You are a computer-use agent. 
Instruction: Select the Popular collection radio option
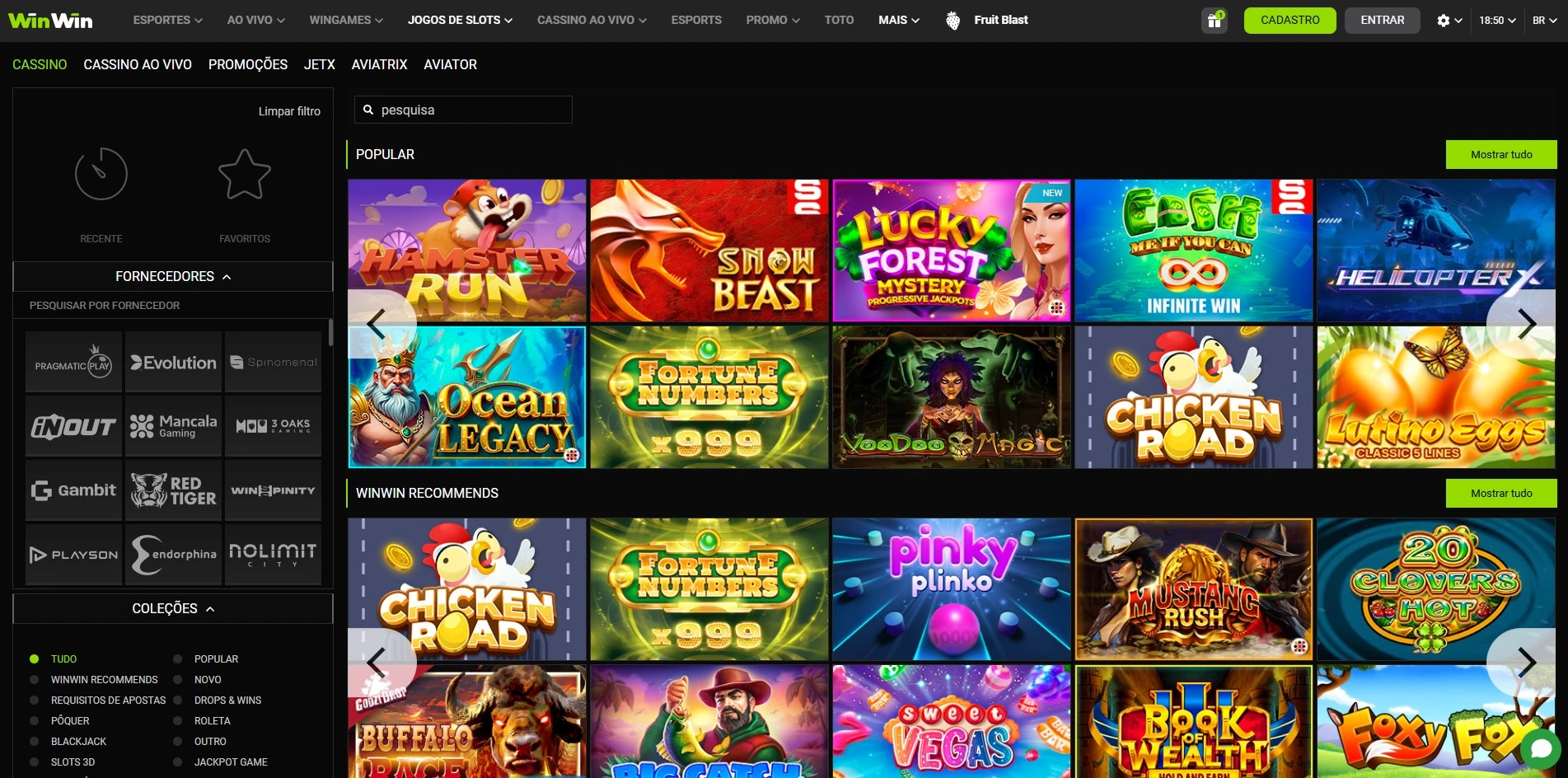tap(178, 659)
